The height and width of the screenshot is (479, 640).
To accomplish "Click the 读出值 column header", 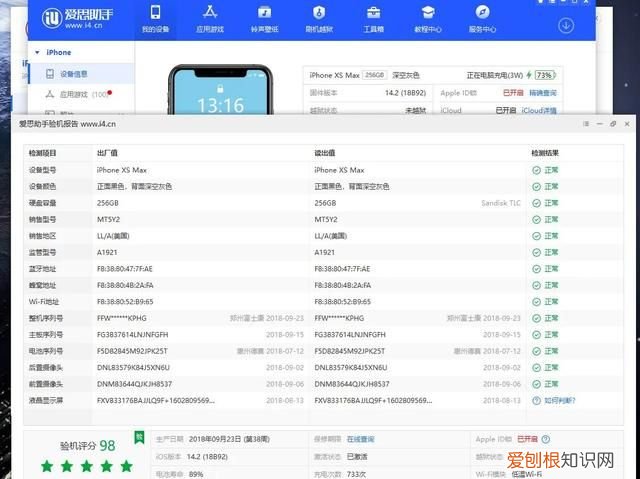I will pyautogui.click(x=325, y=153).
